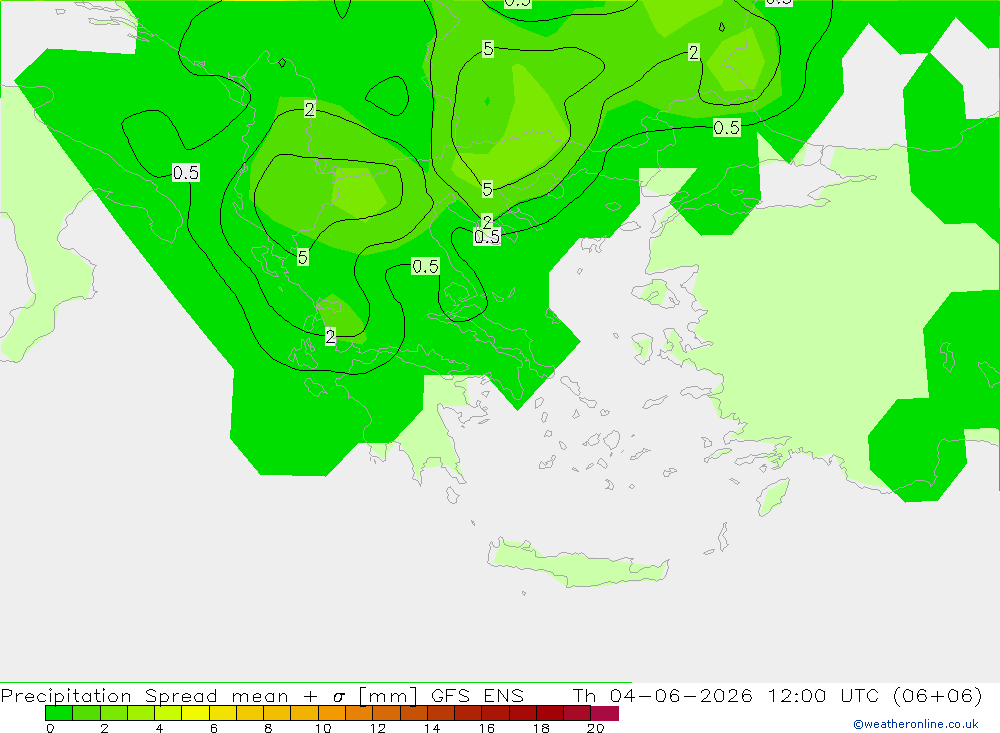1000x733 pixels.
Task: Click the '4' legend scale value
Action: [x=159, y=728]
